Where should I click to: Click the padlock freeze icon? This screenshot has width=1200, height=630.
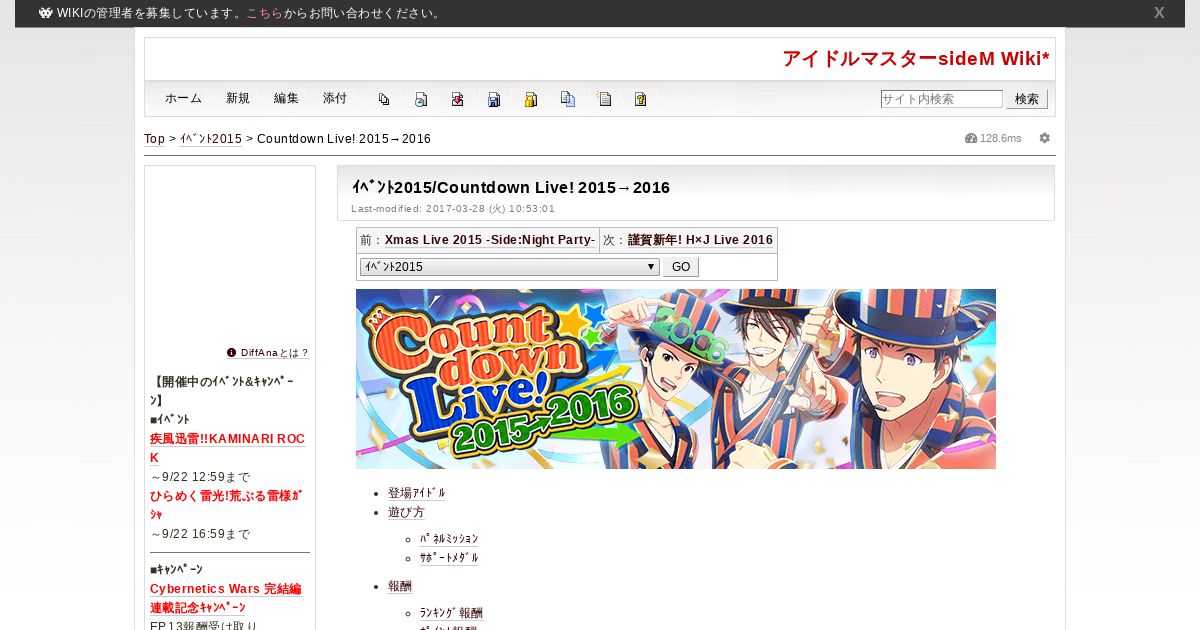click(531, 99)
